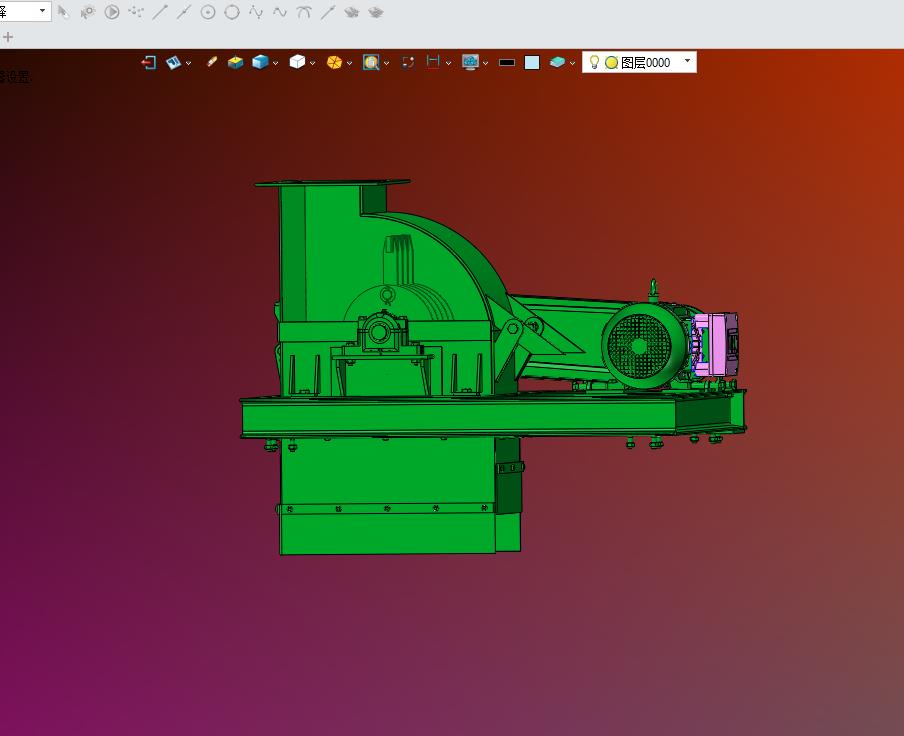The width and height of the screenshot is (904, 736).
Task: Click the light blue color swatch
Action: point(532,62)
